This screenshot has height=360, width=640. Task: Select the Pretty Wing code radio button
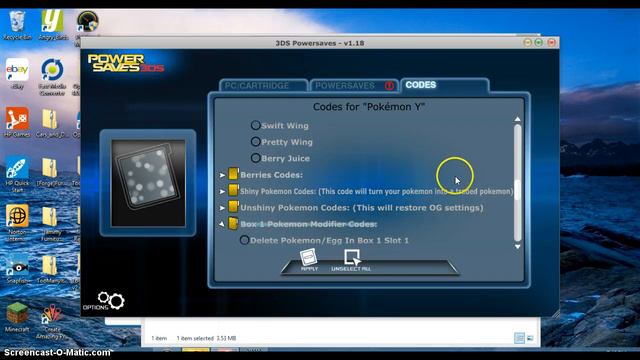[256, 141]
